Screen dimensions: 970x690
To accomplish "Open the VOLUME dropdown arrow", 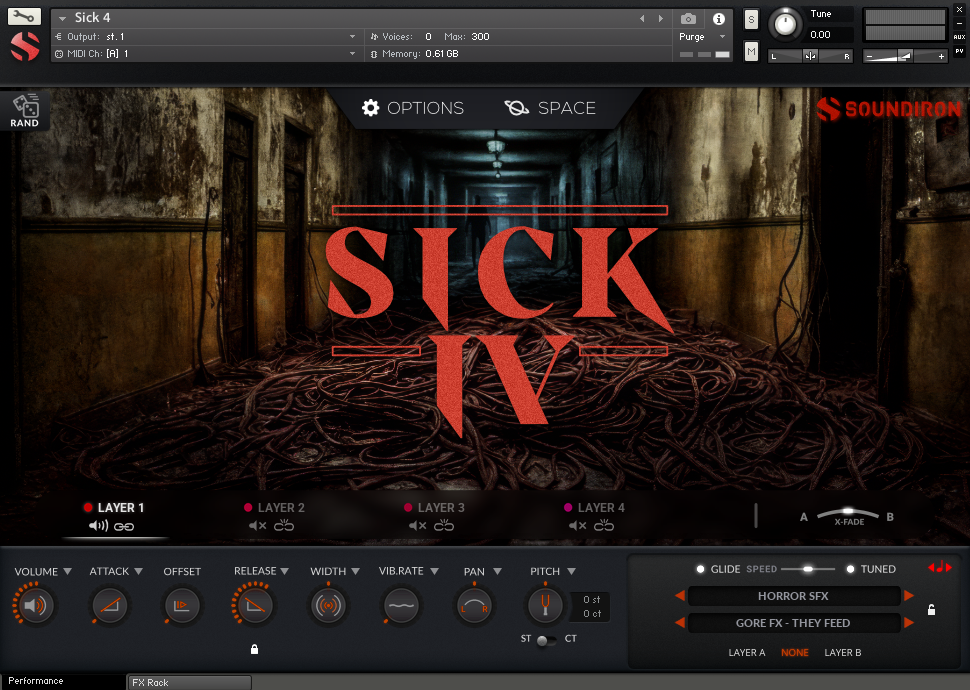I will click(x=67, y=571).
